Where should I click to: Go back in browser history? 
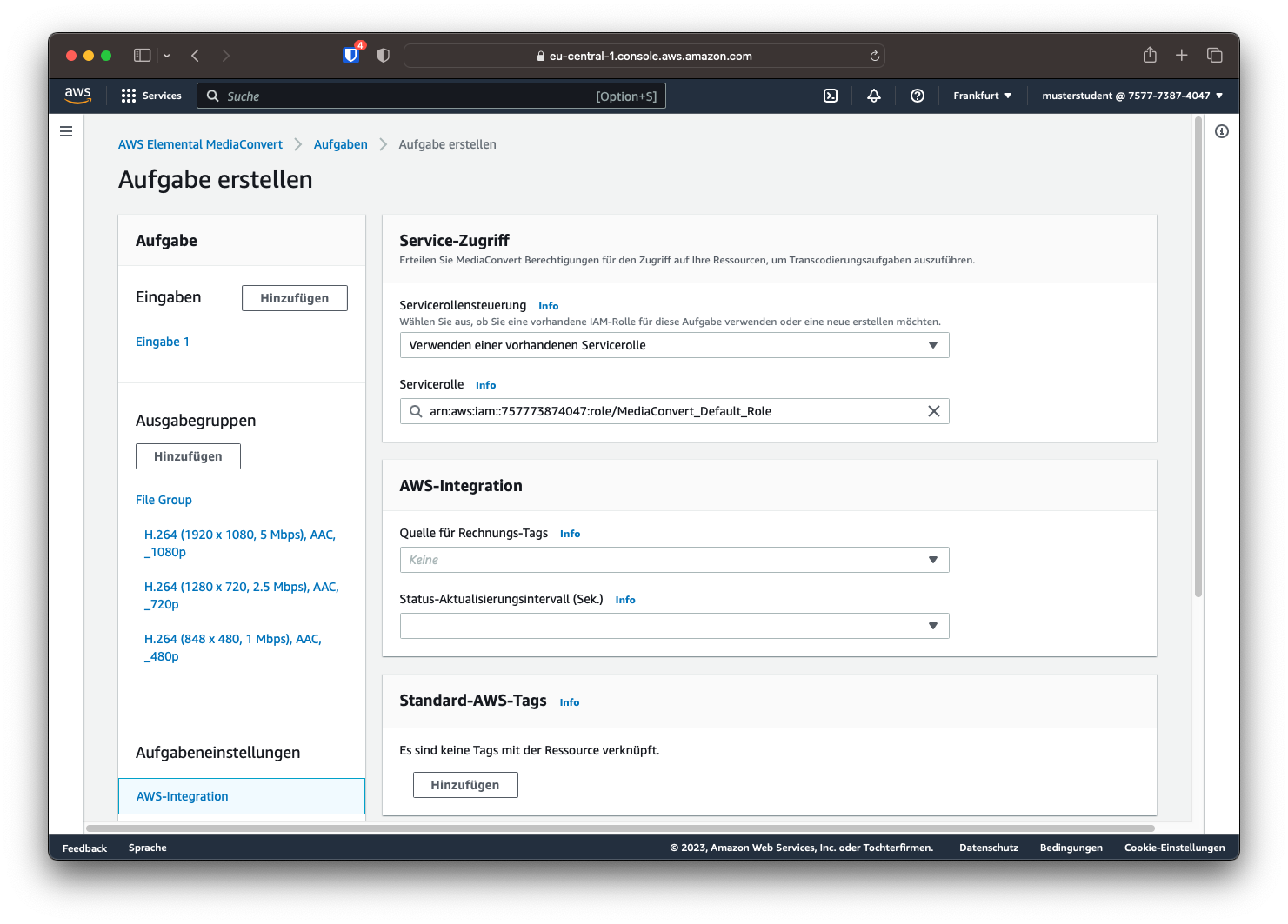tap(196, 55)
